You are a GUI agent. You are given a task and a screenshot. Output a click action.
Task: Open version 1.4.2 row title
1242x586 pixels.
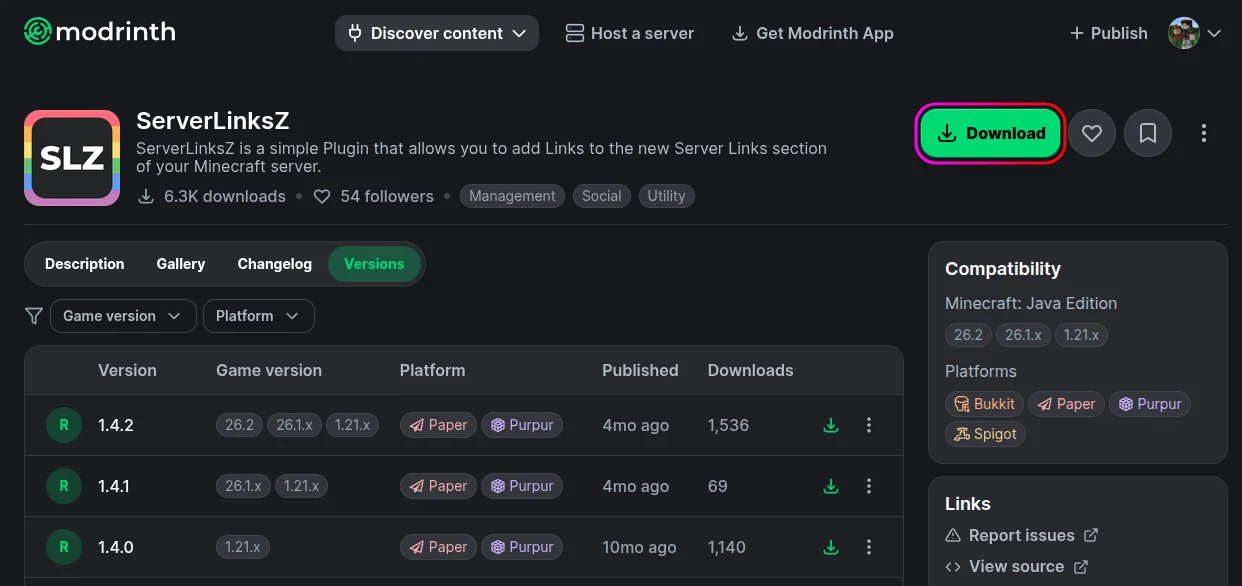116,425
